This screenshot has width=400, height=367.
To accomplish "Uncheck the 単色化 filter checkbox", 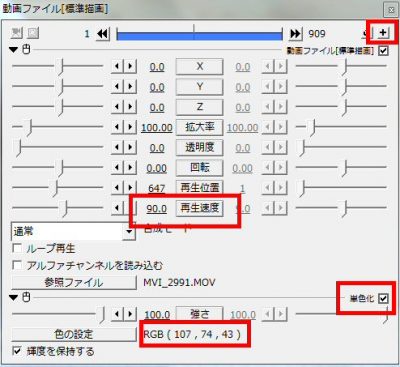I will [x=383, y=298].
